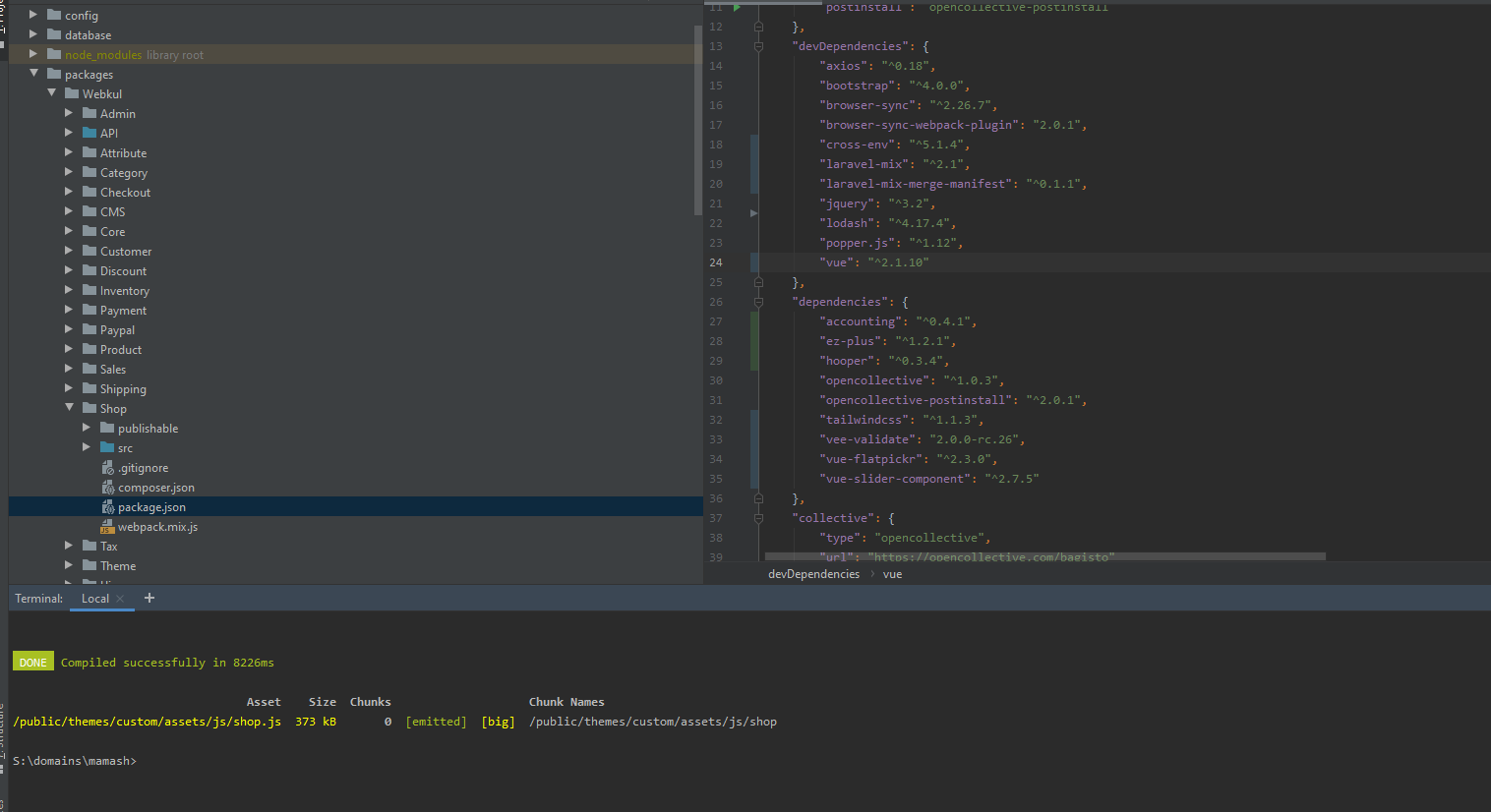Open the webpack.mix.js file
This screenshot has height=812, width=1491.
pos(157,526)
